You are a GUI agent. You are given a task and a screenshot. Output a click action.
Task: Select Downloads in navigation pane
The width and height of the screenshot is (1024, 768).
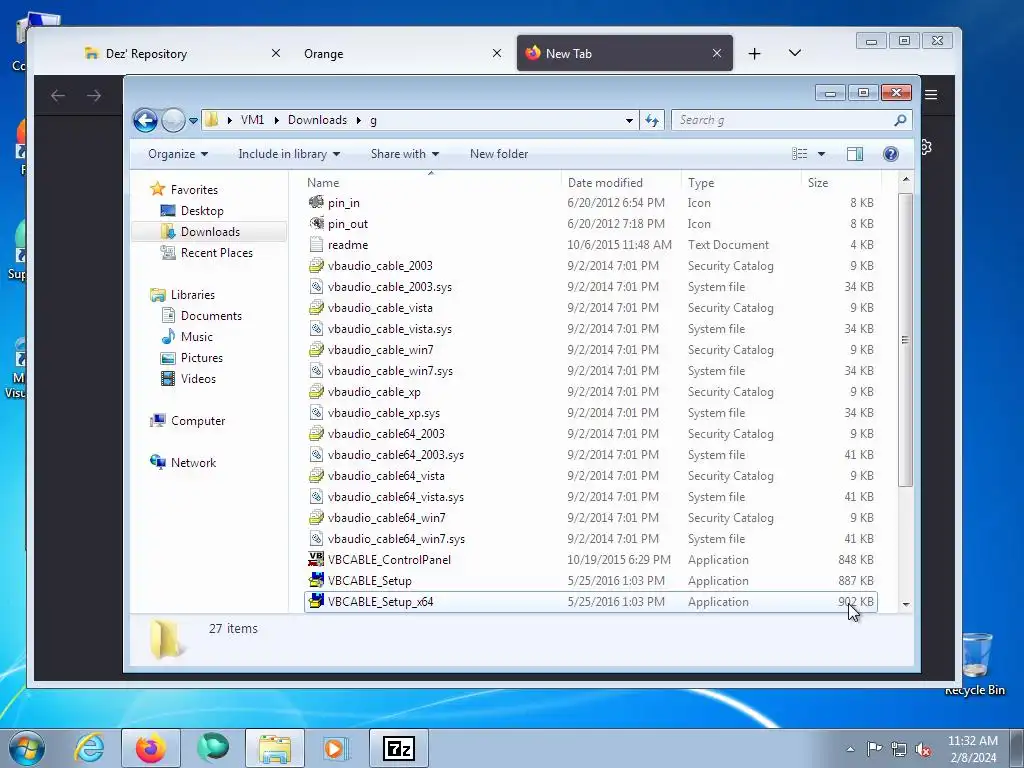[x=210, y=232]
